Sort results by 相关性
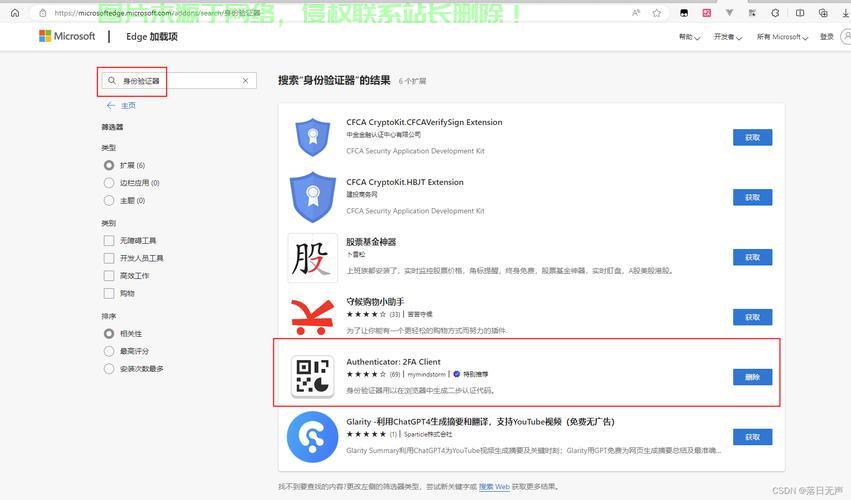 [x=109, y=333]
